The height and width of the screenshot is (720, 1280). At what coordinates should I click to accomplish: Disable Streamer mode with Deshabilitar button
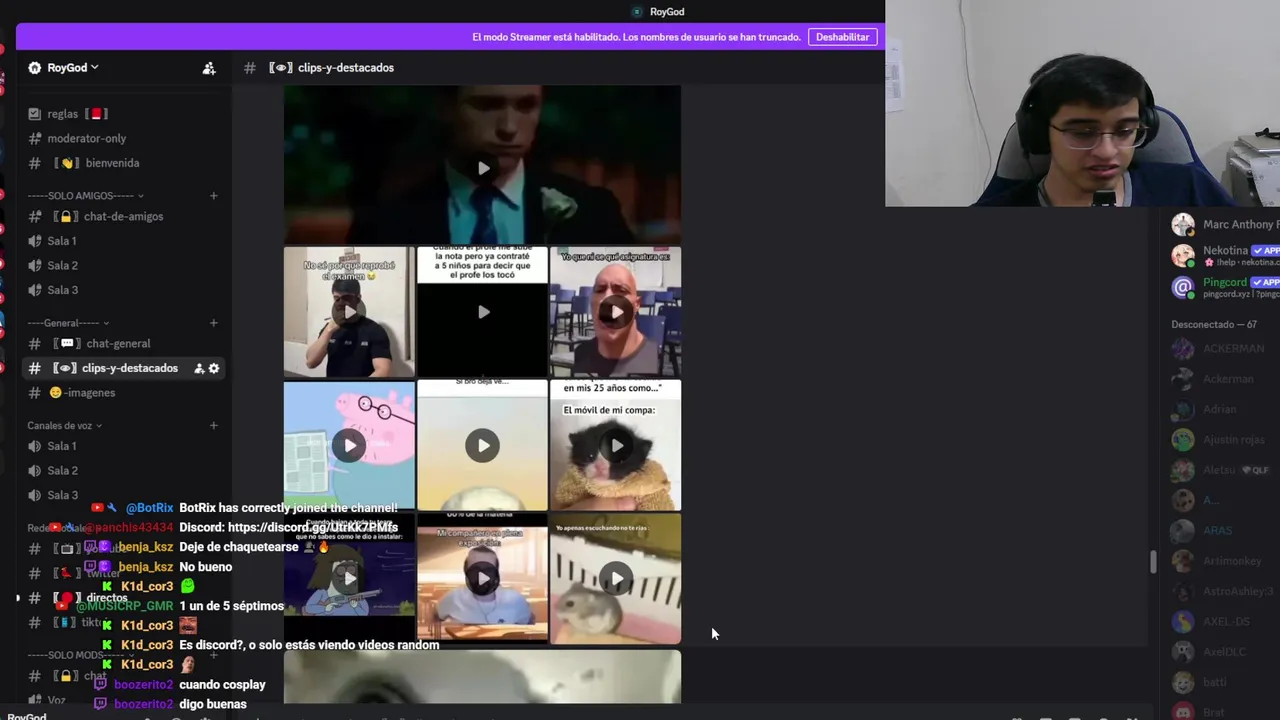pos(842,37)
